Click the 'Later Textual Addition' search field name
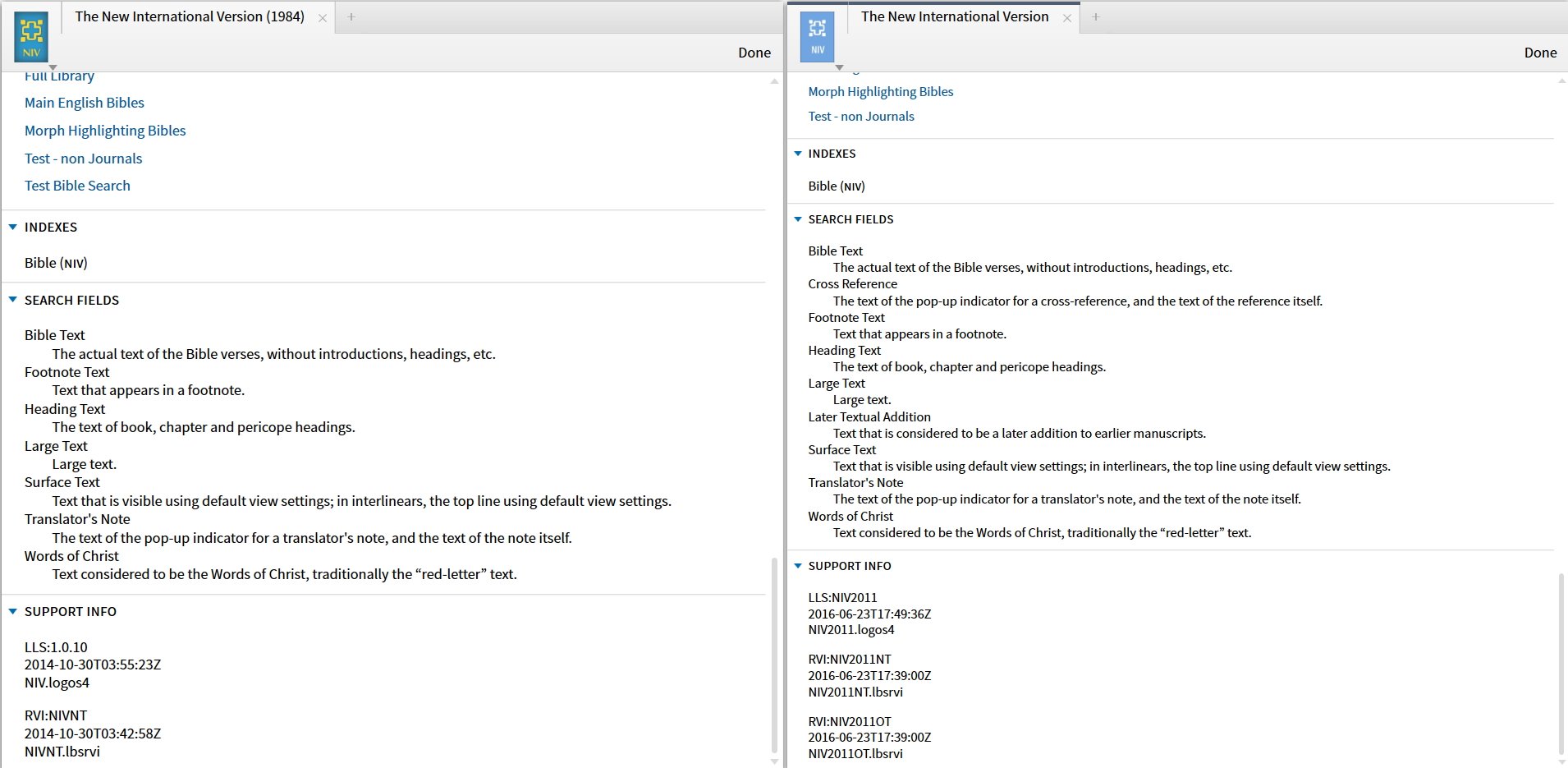This screenshot has height=768, width=1568. pos(869,417)
